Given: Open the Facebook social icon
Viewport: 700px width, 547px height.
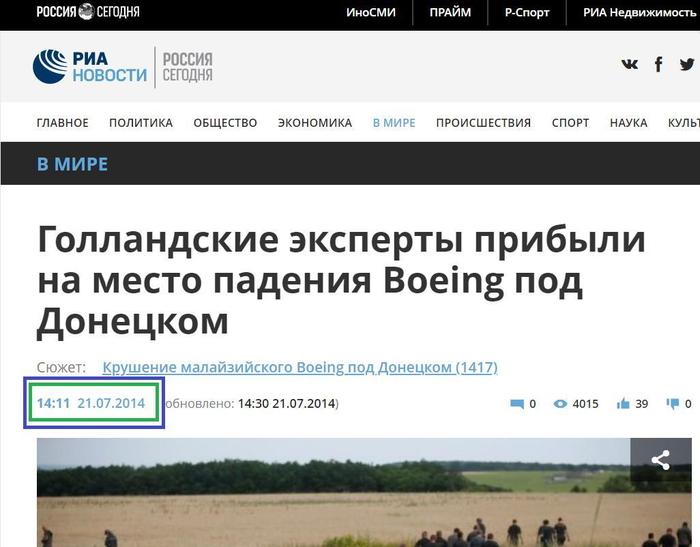Looking at the screenshot, I should 658,65.
